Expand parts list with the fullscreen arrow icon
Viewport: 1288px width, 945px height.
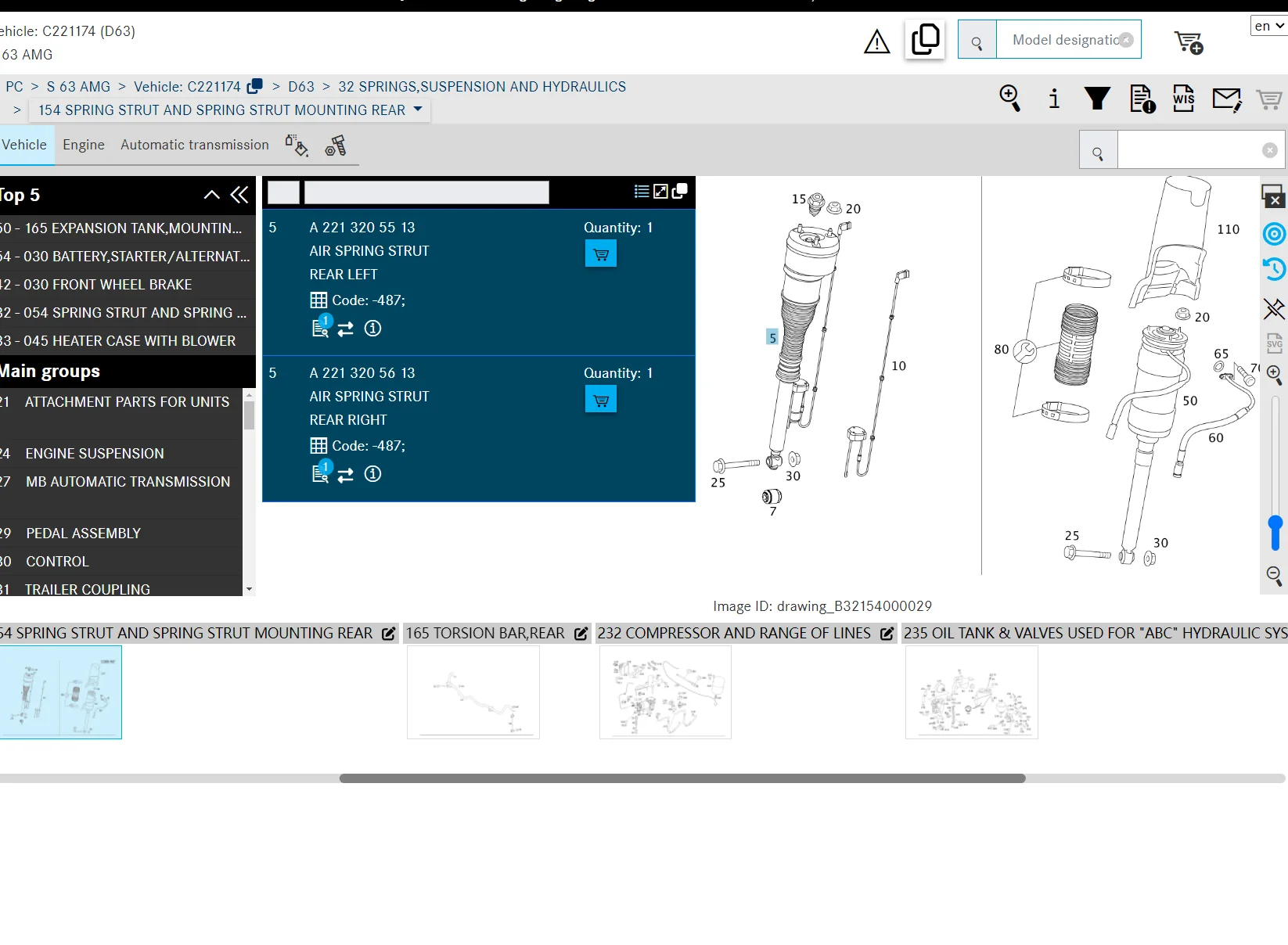click(660, 192)
